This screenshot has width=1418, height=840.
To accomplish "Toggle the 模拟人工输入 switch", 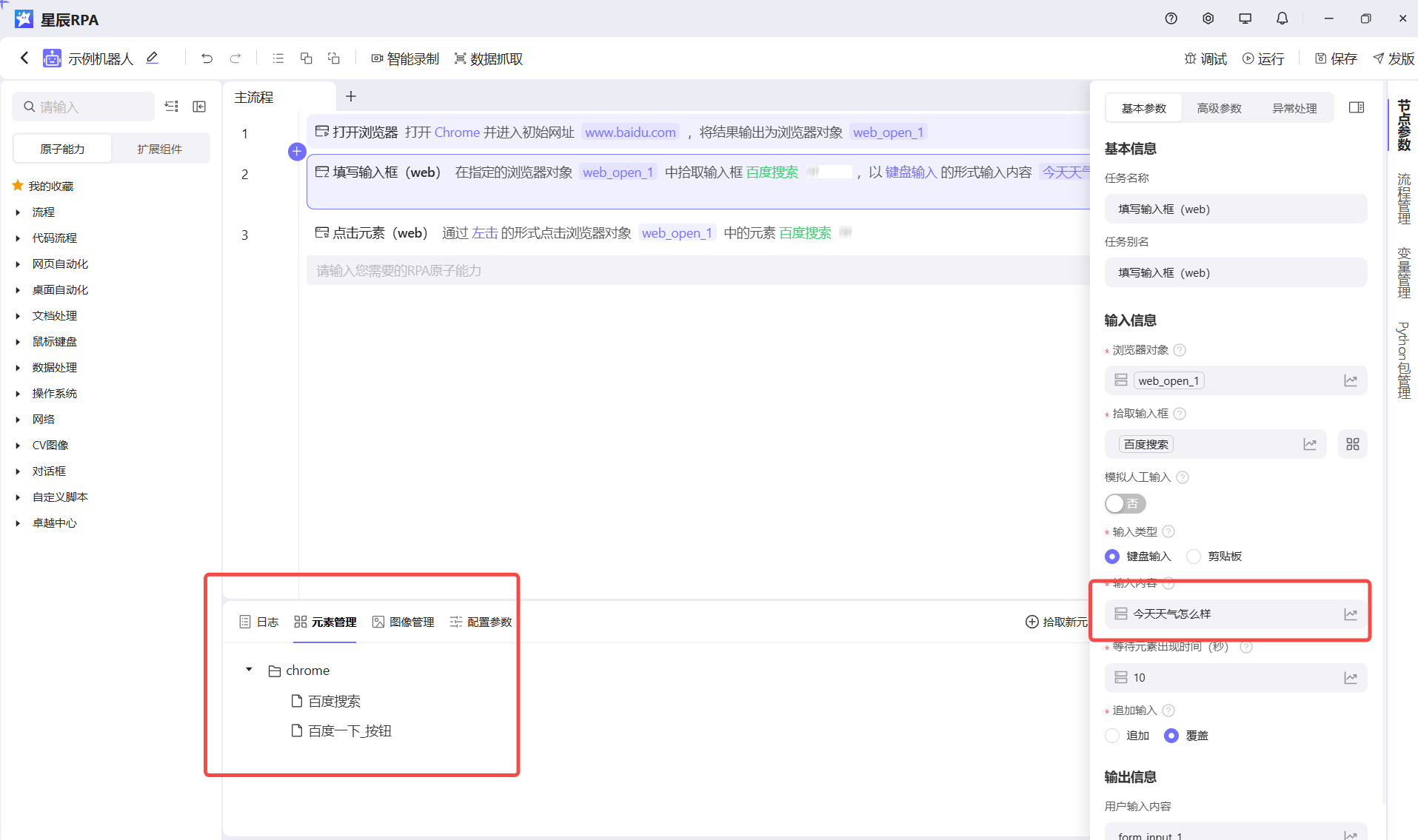I will (1125, 504).
